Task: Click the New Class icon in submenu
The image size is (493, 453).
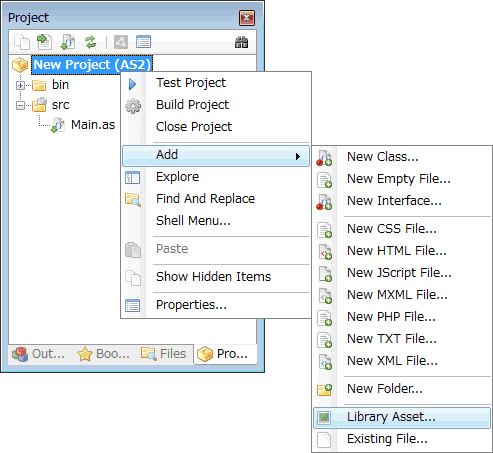Action: click(324, 158)
